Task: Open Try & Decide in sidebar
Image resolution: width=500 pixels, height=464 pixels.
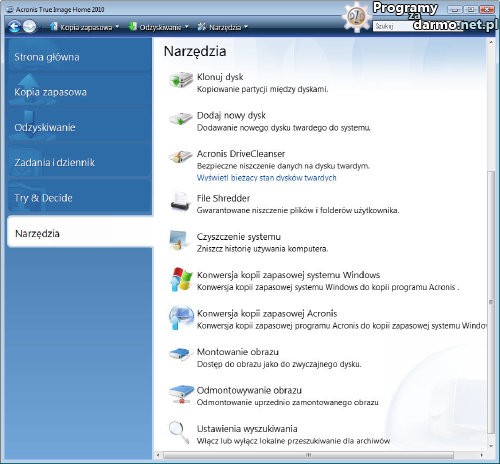Action: [x=79, y=197]
